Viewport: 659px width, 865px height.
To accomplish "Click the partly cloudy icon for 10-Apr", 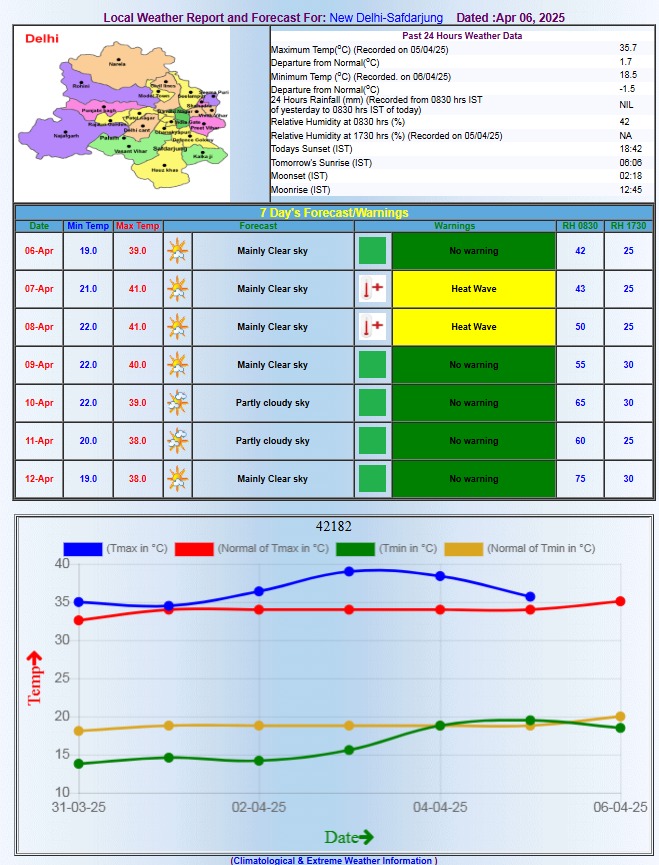I will point(178,403).
